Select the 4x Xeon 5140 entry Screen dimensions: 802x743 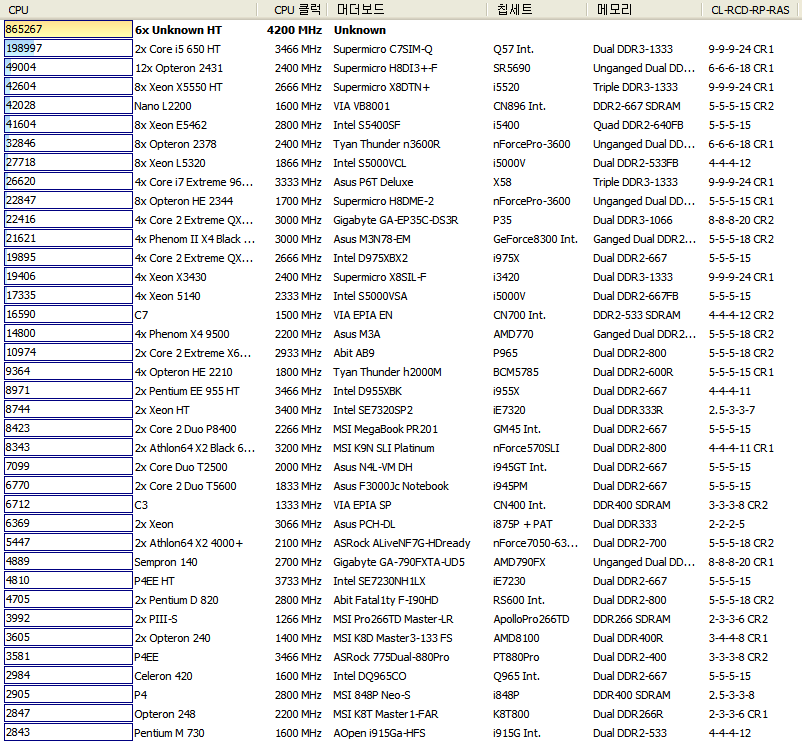coord(168,296)
